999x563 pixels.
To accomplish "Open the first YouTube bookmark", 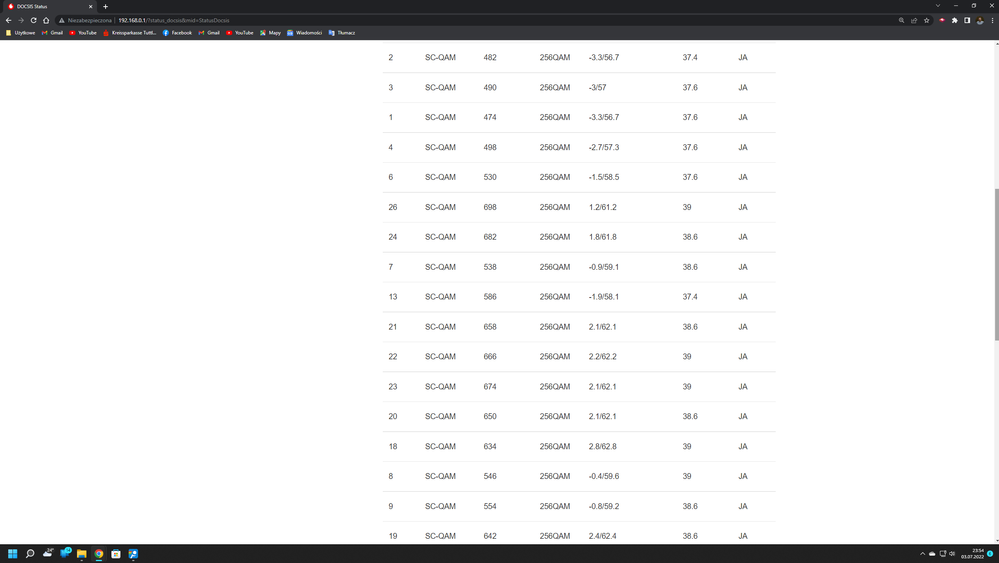I will click(x=83, y=32).
